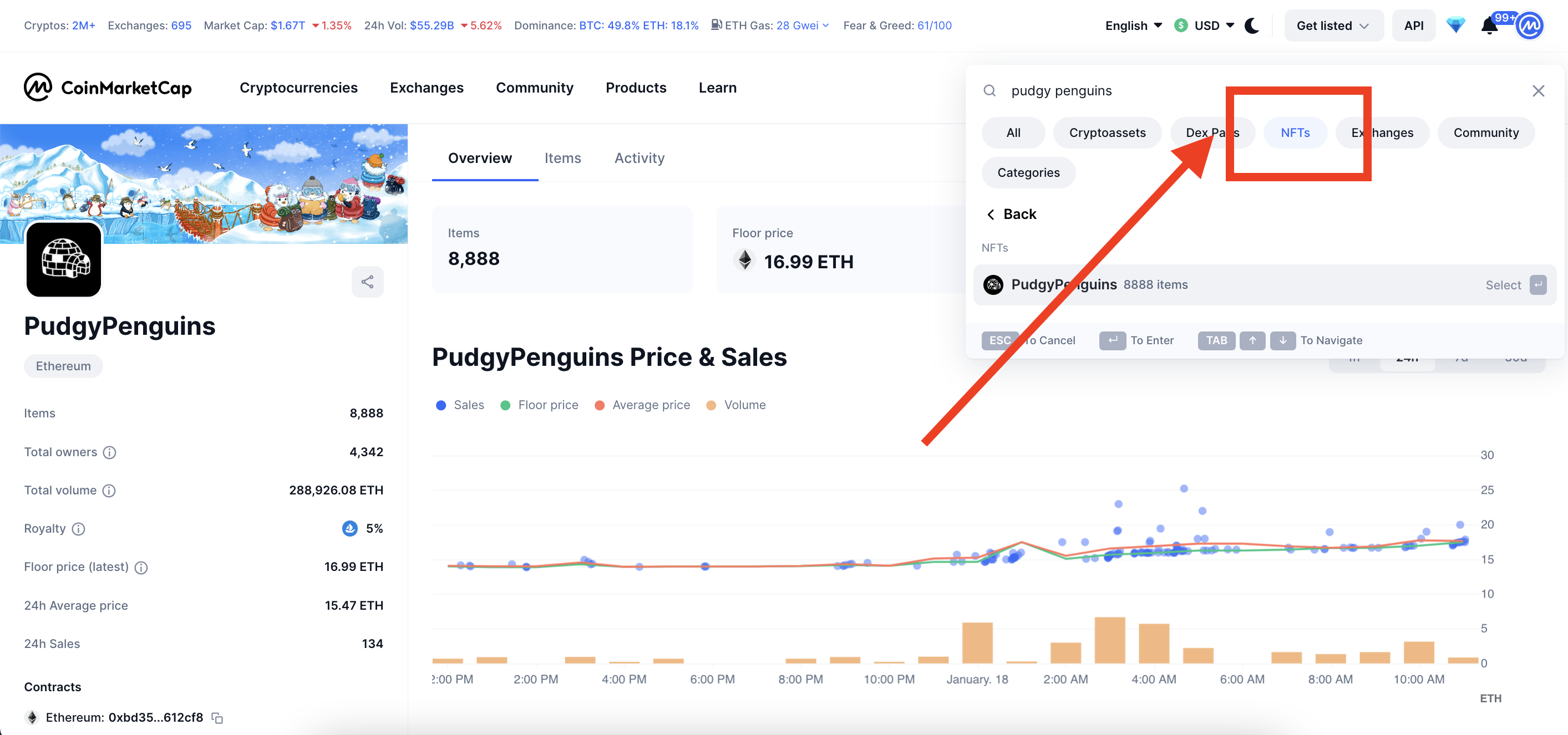Screen dimensions: 1568x735
Task: Show Total owners info tooltip
Action: [110, 452]
